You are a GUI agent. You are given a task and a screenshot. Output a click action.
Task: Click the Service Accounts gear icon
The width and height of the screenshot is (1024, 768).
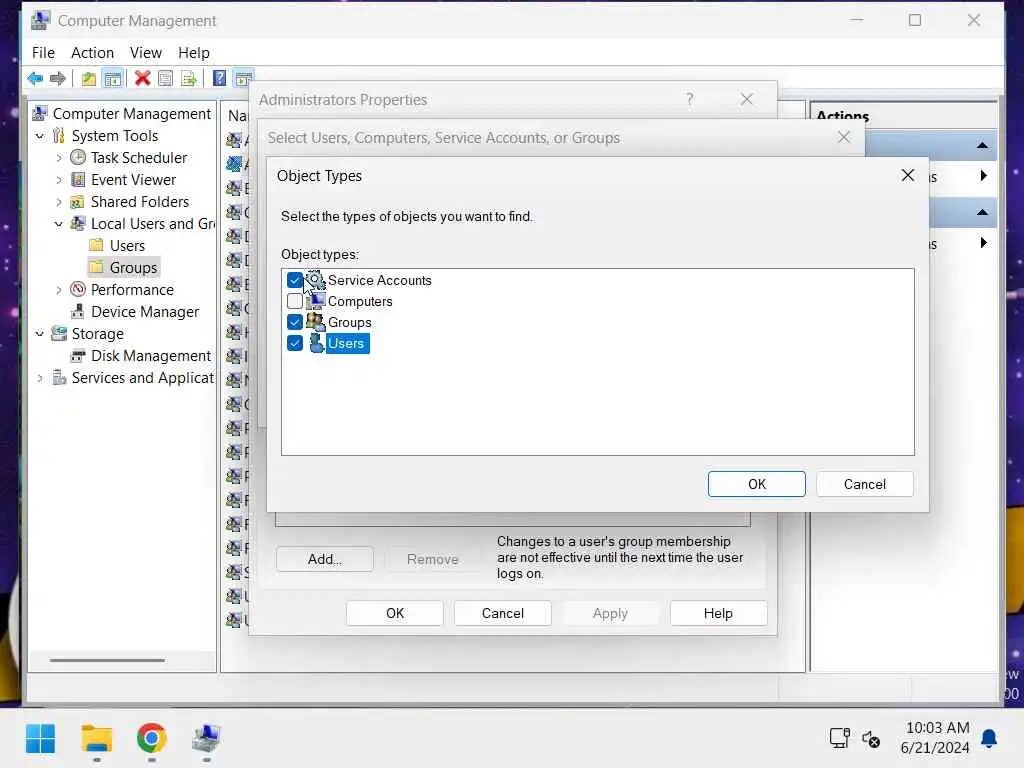click(316, 280)
